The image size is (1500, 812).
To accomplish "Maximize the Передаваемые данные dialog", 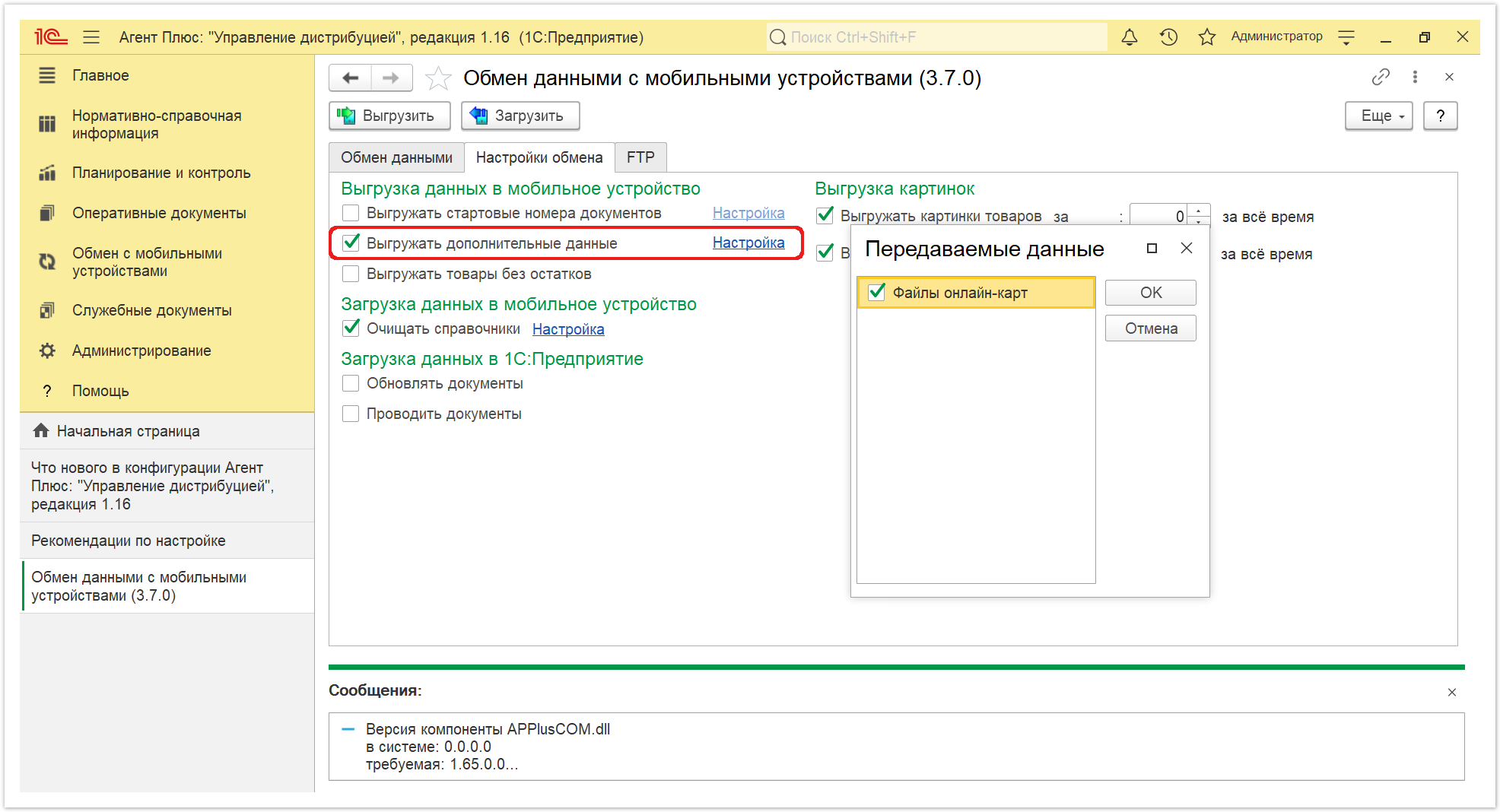I will pyautogui.click(x=1152, y=249).
